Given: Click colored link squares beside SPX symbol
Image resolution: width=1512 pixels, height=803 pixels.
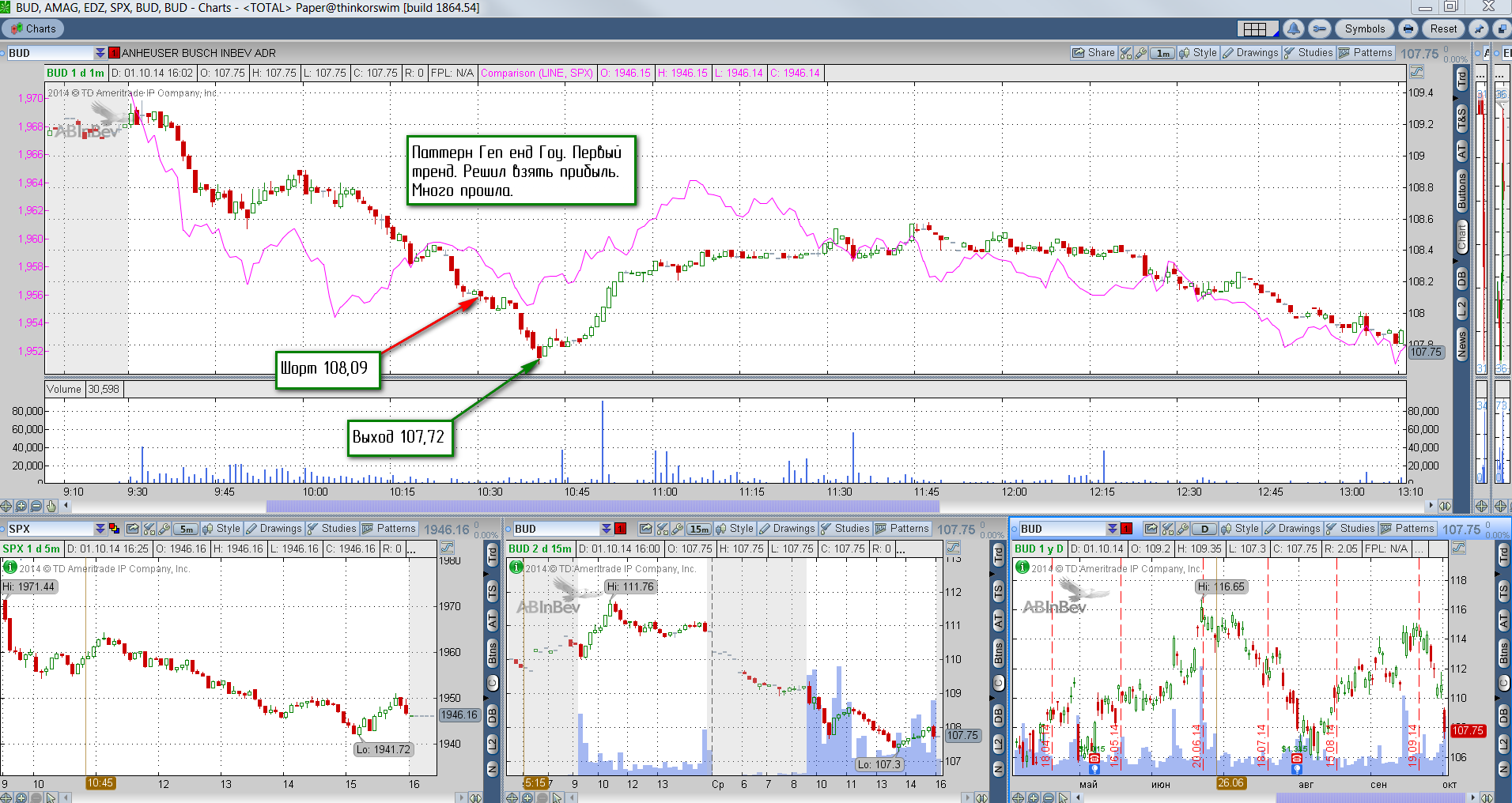Looking at the screenshot, I should pos(114,529).
